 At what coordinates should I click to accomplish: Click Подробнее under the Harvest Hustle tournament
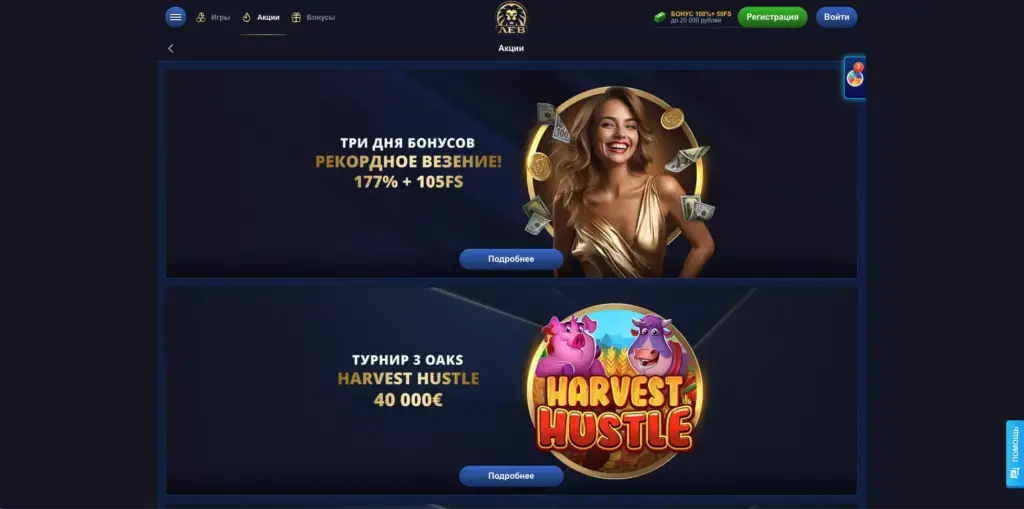tap(511, 476)
